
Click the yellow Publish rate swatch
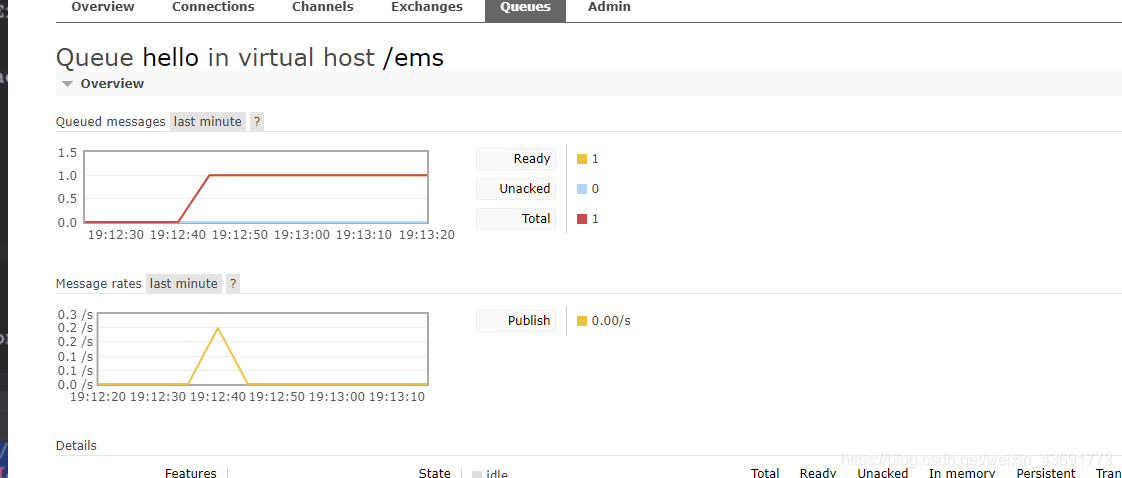[582, 321]
